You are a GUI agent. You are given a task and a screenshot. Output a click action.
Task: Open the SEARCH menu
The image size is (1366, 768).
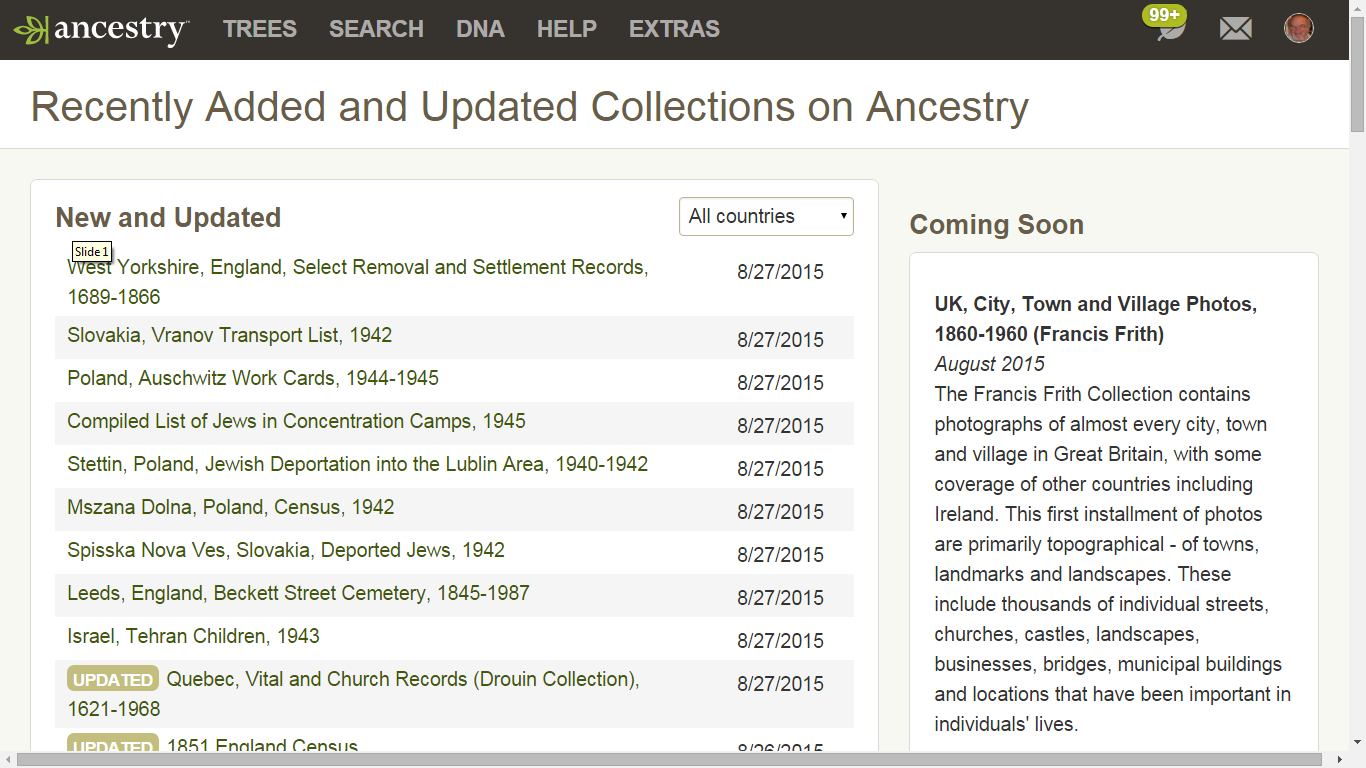(376, 29)
